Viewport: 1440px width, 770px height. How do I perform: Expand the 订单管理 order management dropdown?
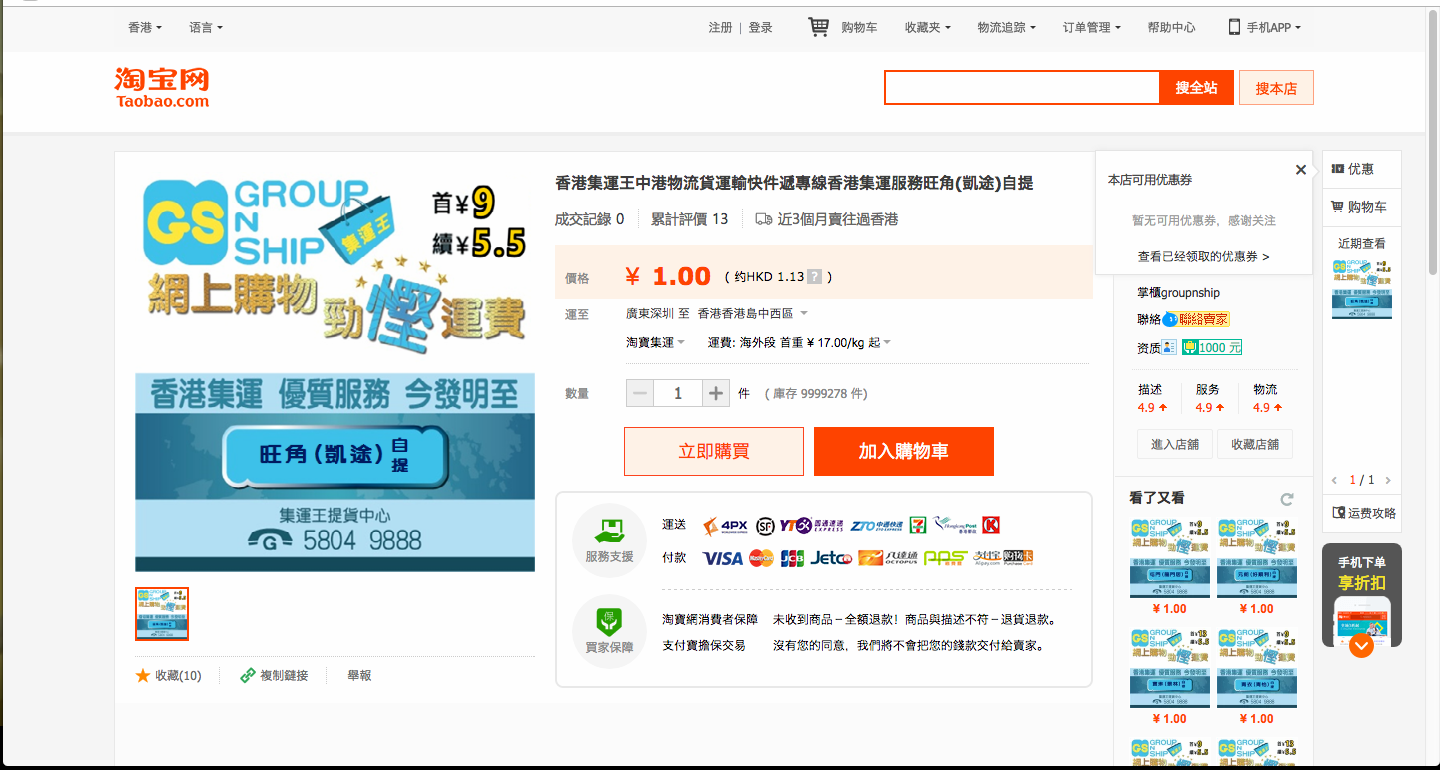point(1092,27)
